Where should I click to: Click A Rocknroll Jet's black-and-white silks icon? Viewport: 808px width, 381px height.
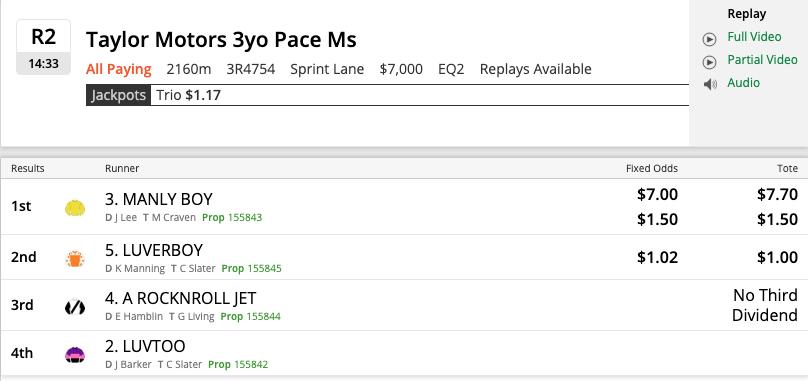[x=75, y=307]
